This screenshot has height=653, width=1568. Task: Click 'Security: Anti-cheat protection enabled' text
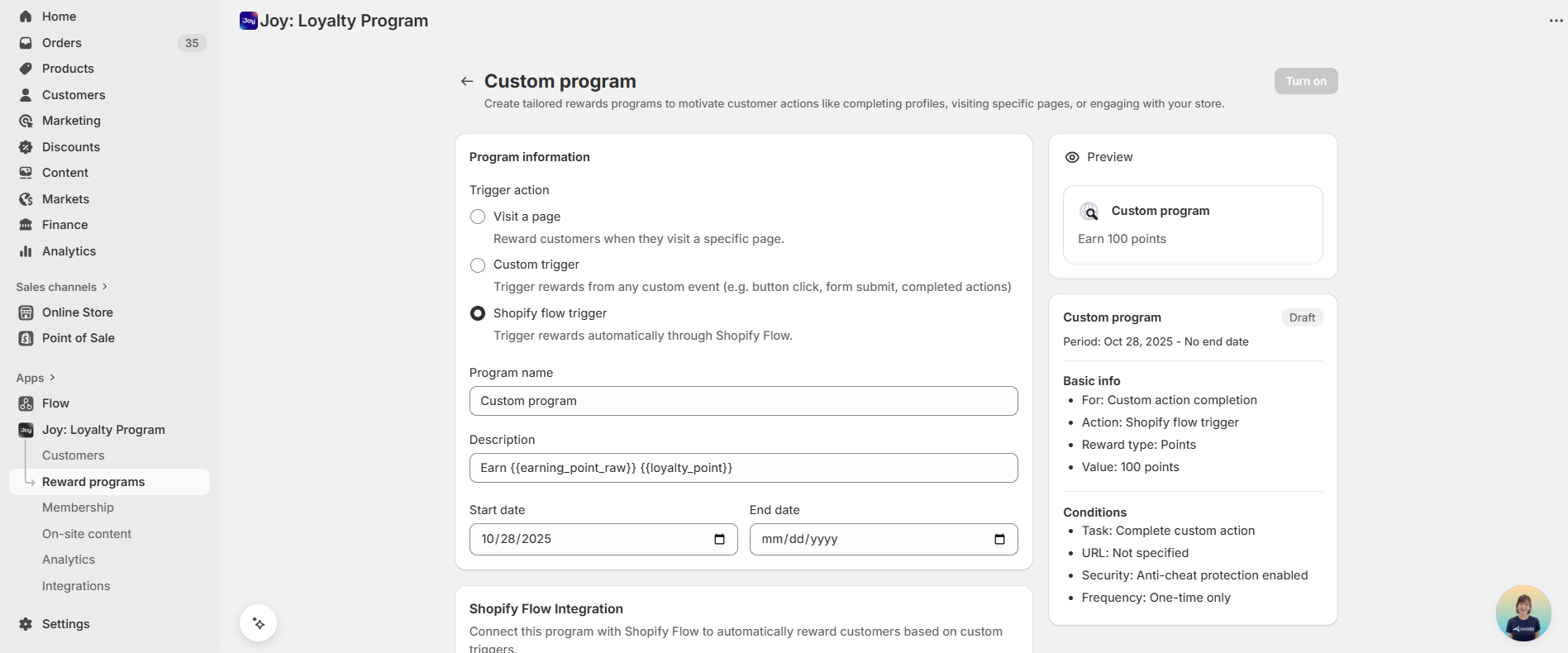tap(1195, 575)
